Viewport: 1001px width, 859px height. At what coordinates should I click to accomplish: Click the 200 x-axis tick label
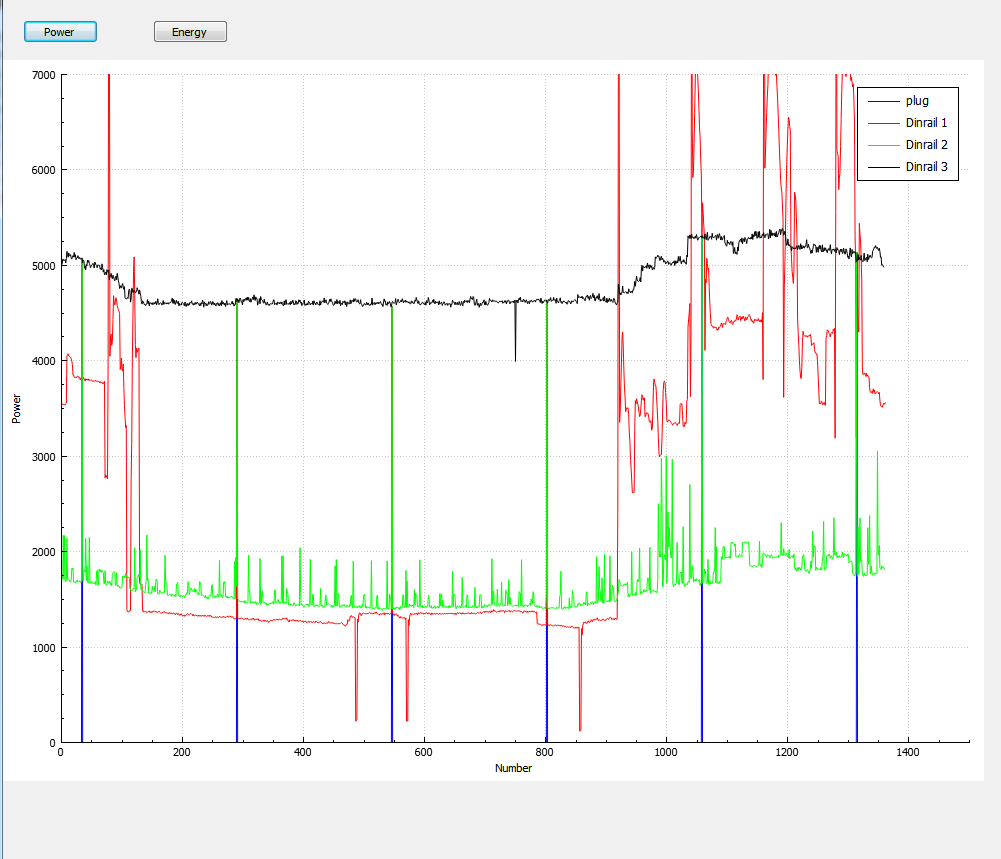click(x=181, y=752)
